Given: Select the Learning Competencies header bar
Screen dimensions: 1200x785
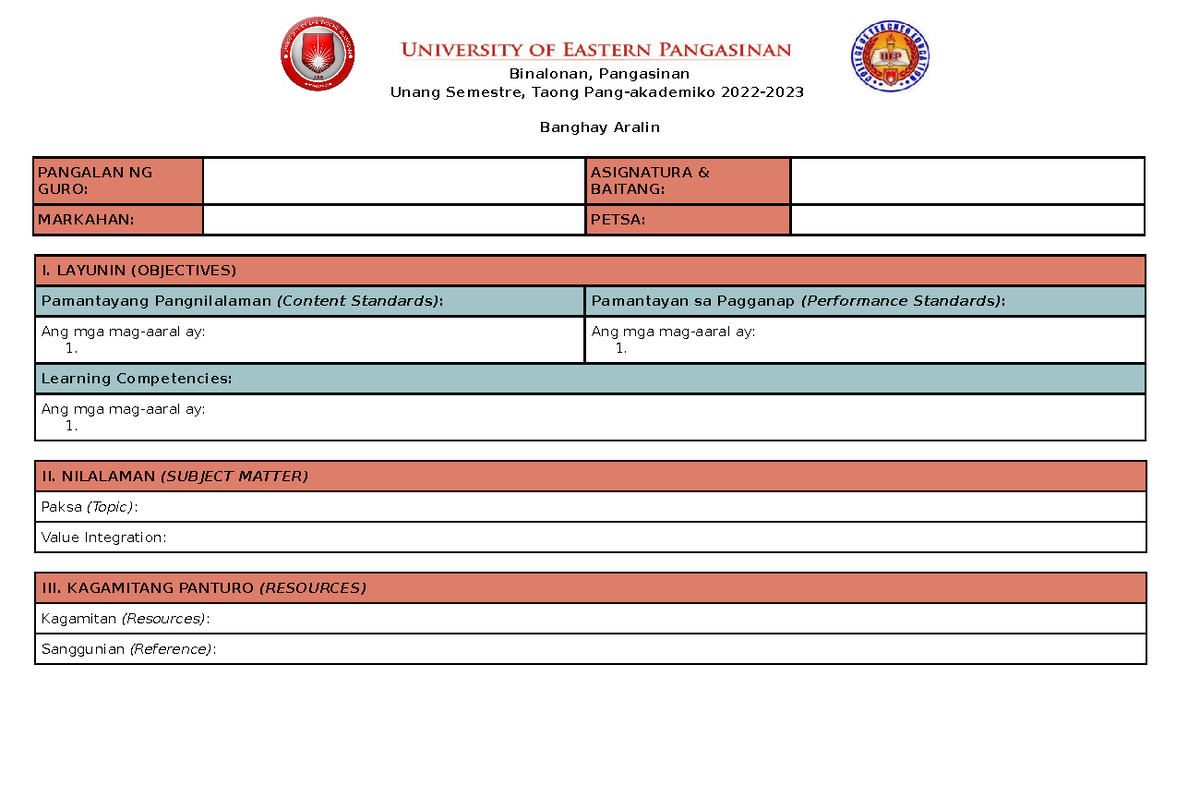Looking at the screenshot, I should click(590, 378).
